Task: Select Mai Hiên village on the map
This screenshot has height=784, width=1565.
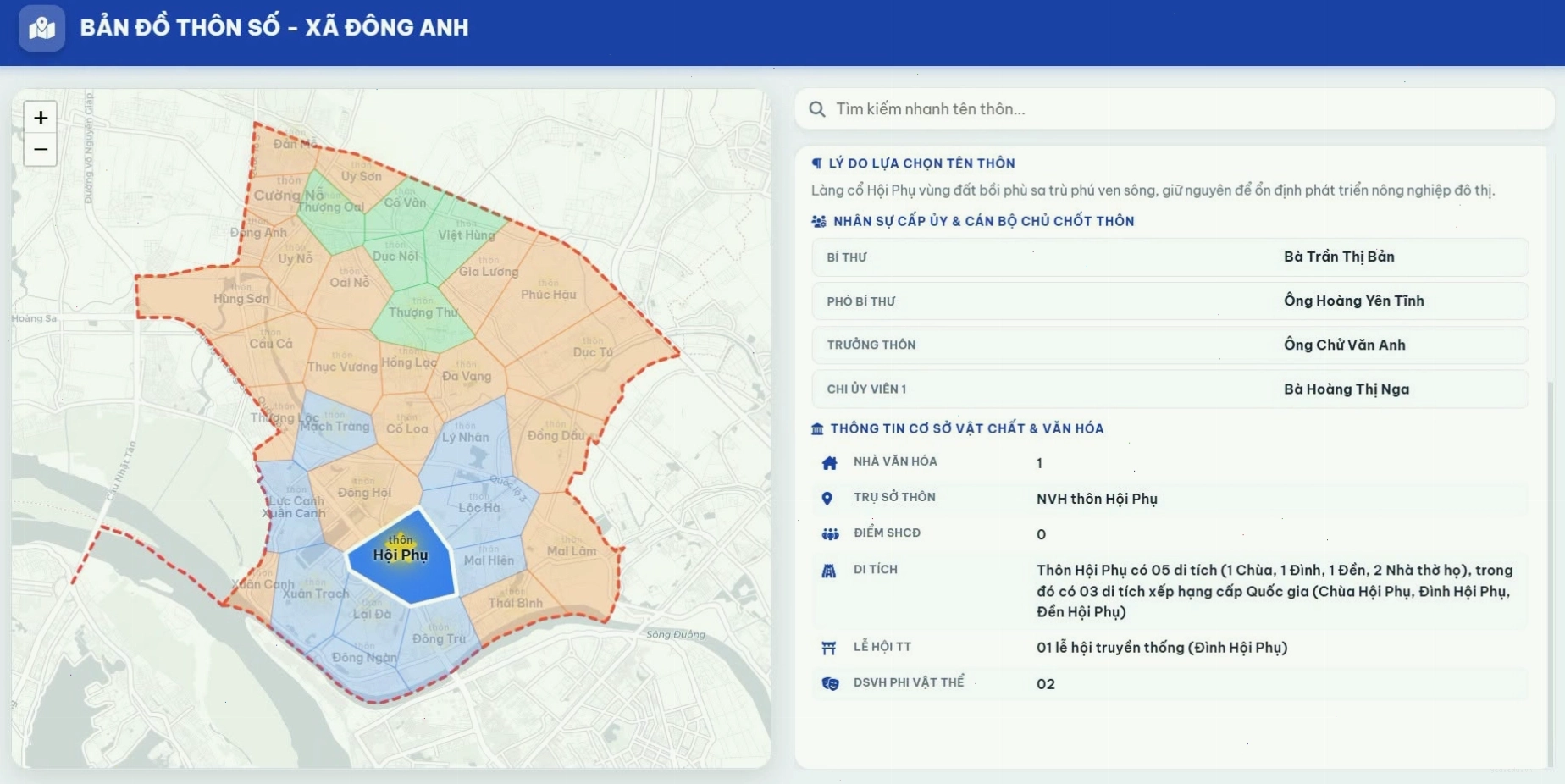Action: pyautogui.click(x=489, y=560)
